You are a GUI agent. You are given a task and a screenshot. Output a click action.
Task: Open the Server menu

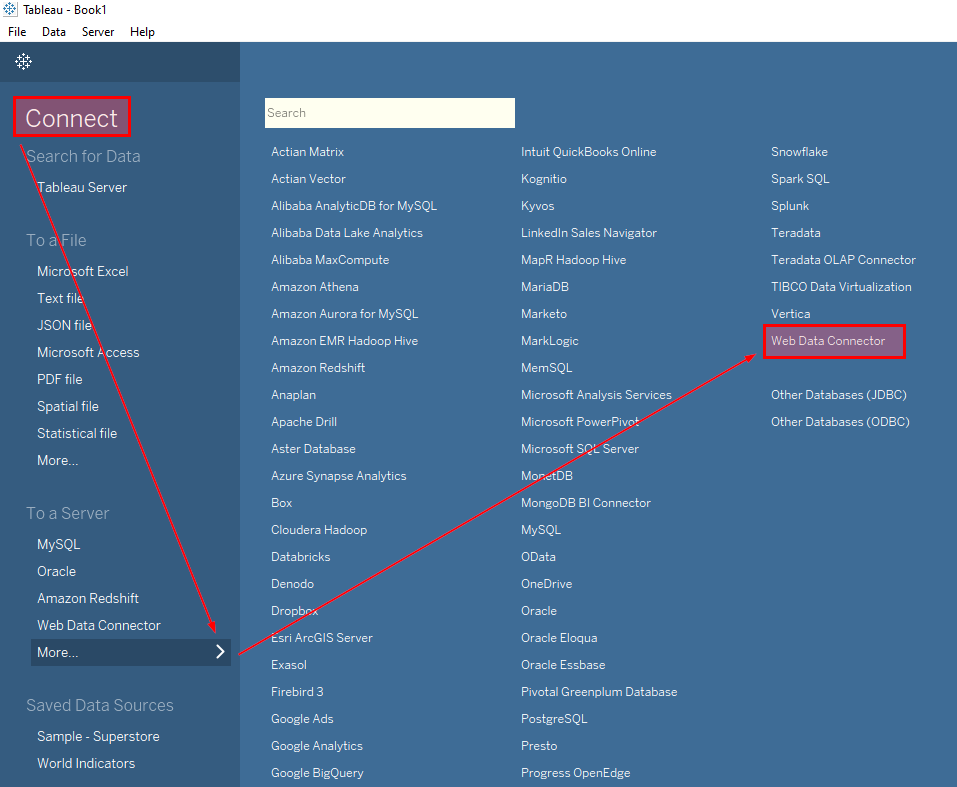click(x=98, y=32)
